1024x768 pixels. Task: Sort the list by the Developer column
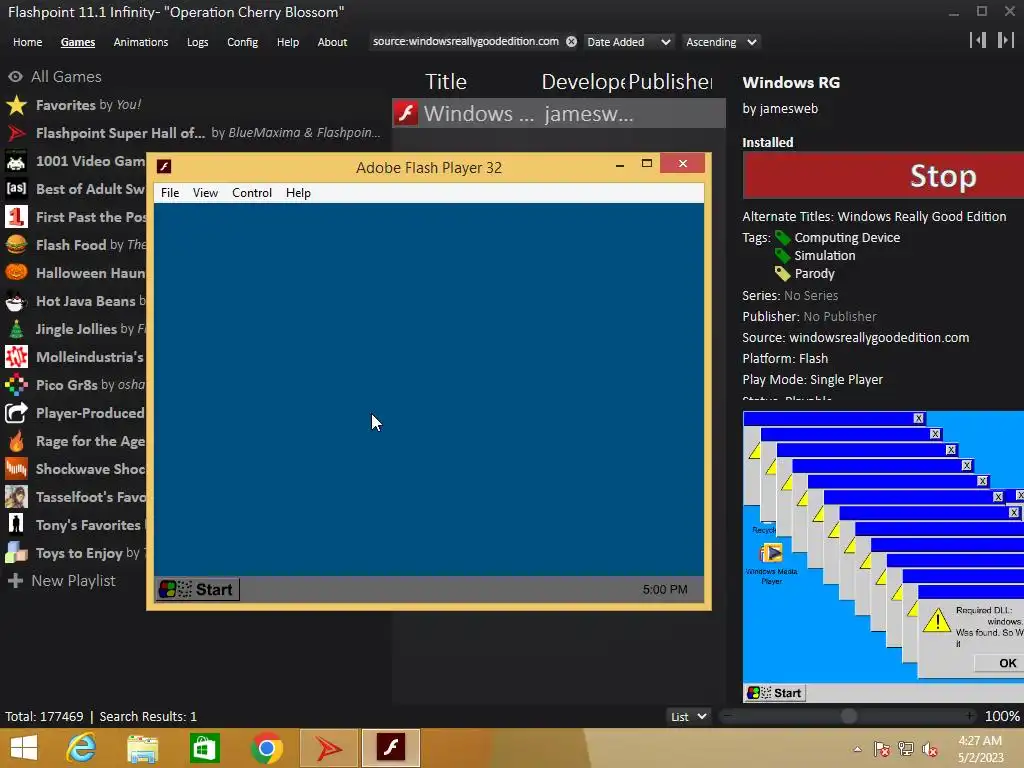[x=583, y=82]
